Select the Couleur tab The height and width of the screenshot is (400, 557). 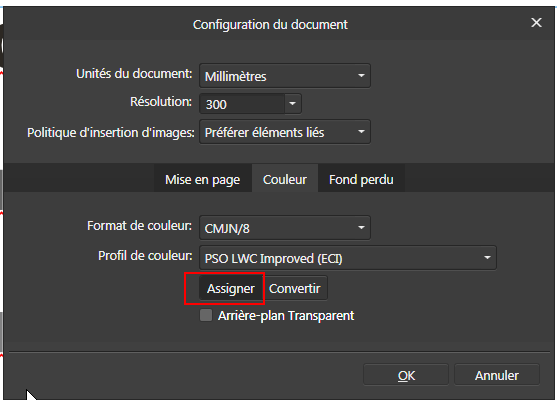(x=285, y=179)
